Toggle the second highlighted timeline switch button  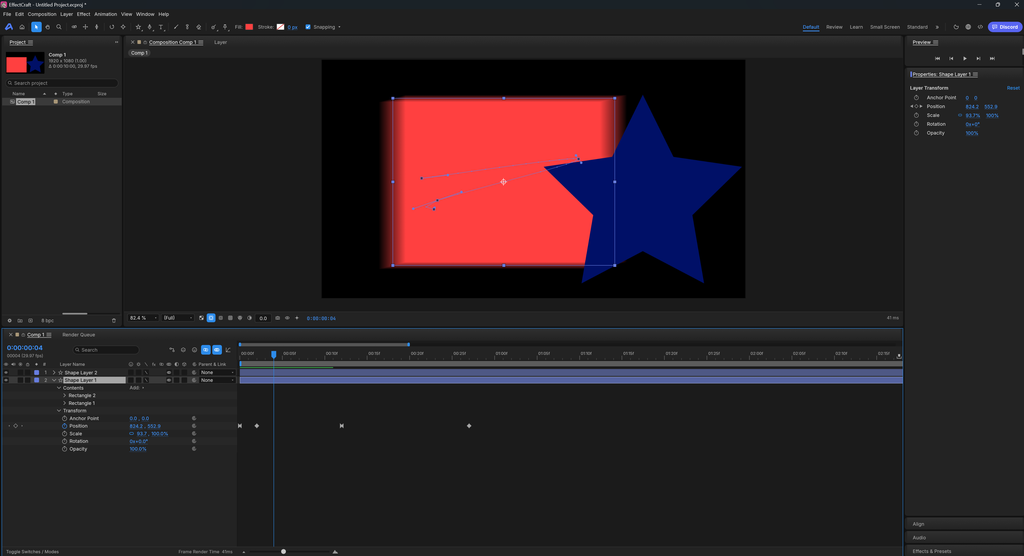217,350
